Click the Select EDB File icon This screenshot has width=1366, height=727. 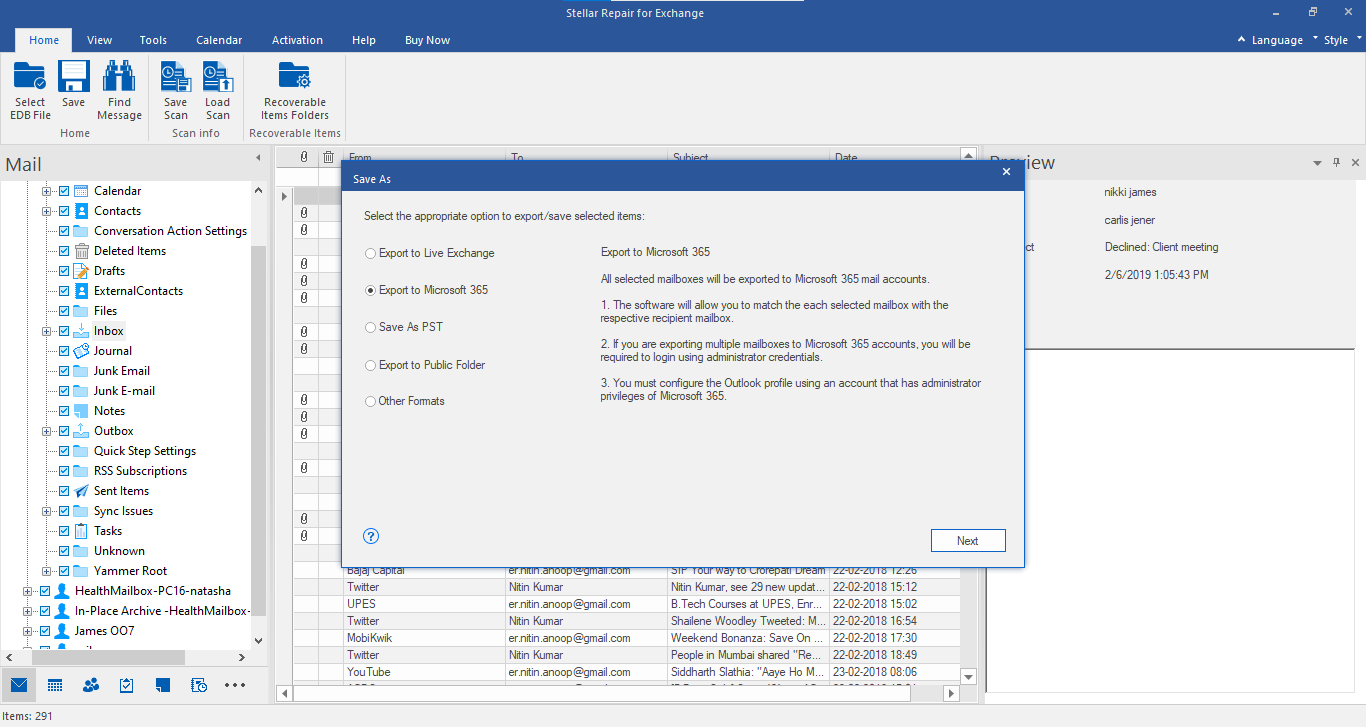click(30, 78)
